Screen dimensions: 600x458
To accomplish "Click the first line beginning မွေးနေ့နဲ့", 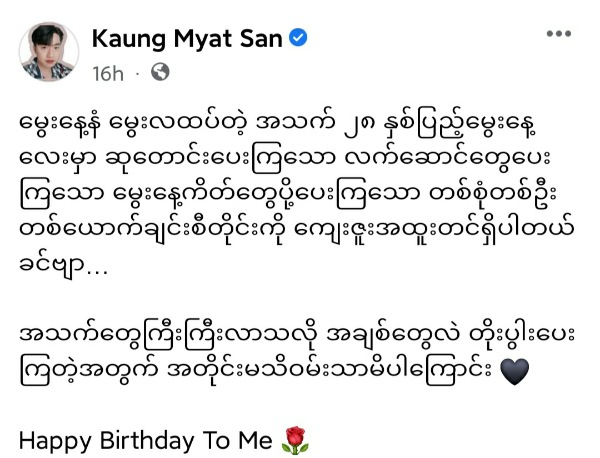I will (277, 125).
